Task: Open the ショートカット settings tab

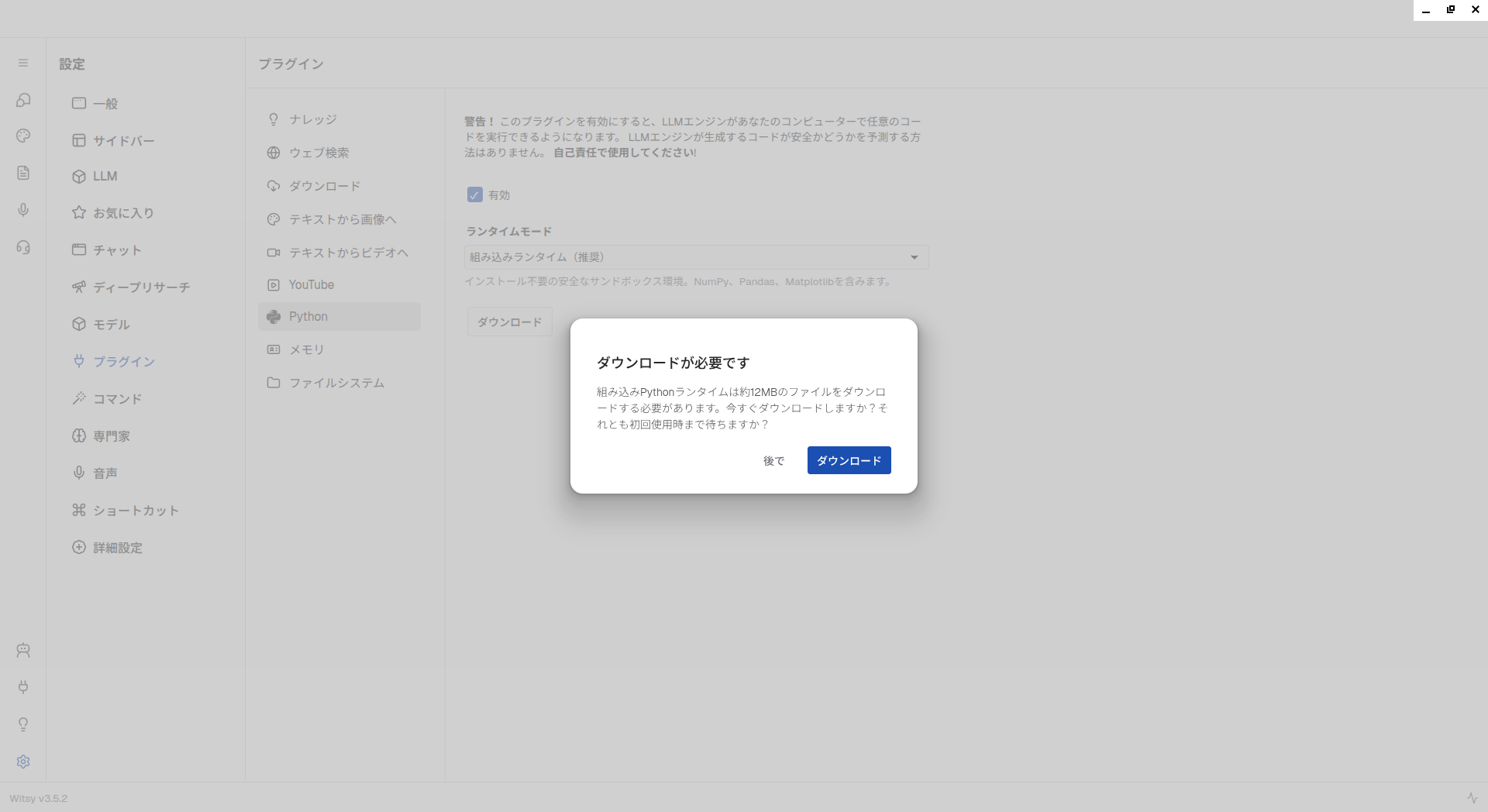Action: coord(135,511)
